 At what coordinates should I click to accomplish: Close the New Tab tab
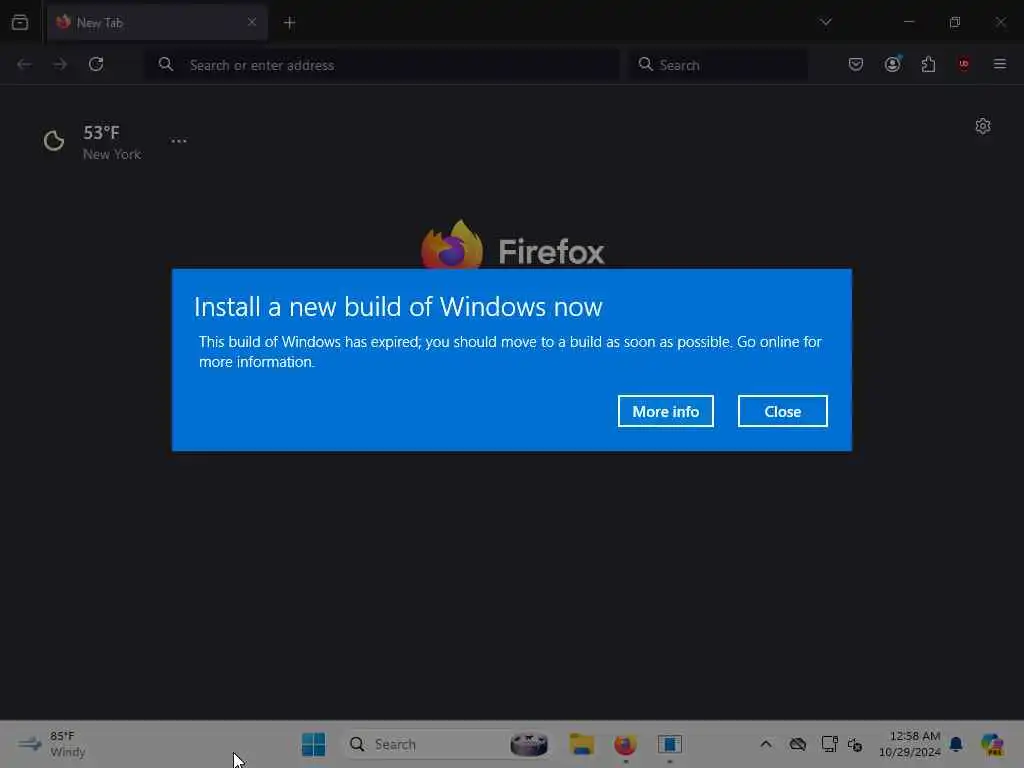coord(251,22)
